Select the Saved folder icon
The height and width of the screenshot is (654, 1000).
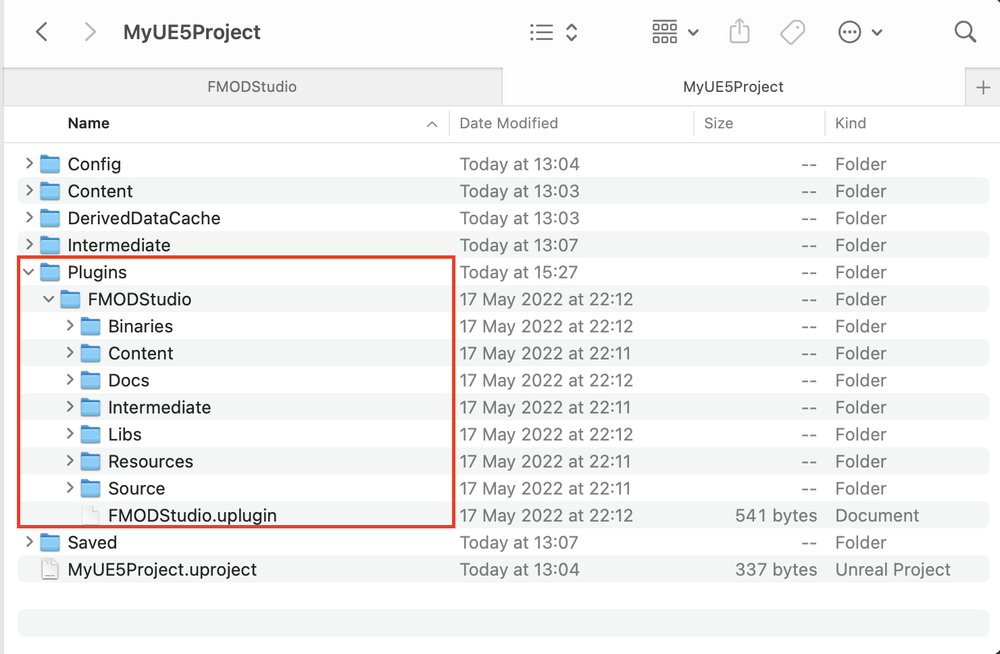[x=50, y=542]
